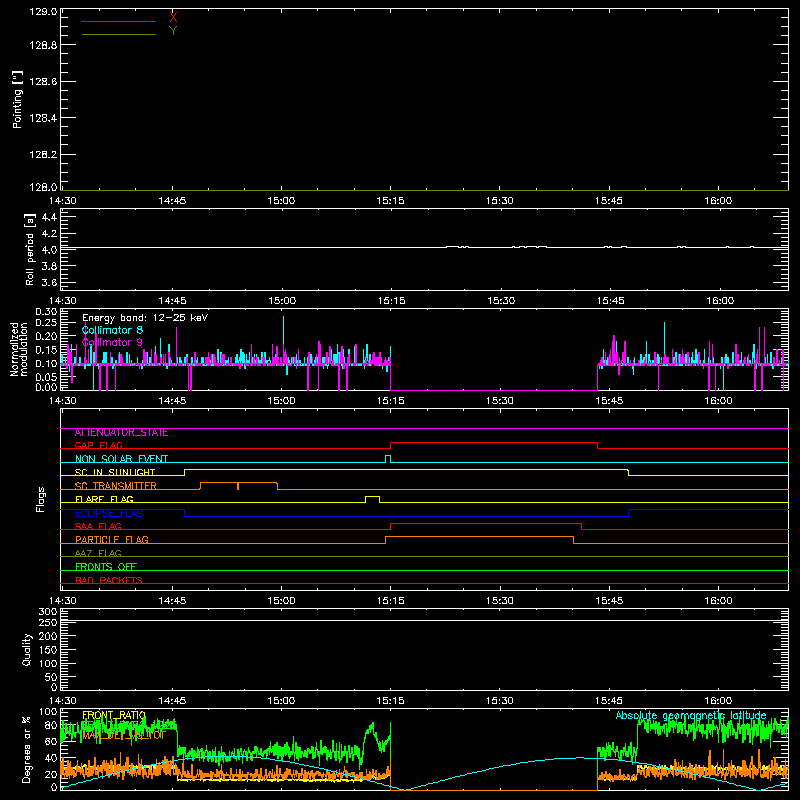This screenshot has width=800, height=800.
Task: Click '15:30' time label under Quality plot
Action: tap(499, 701)
